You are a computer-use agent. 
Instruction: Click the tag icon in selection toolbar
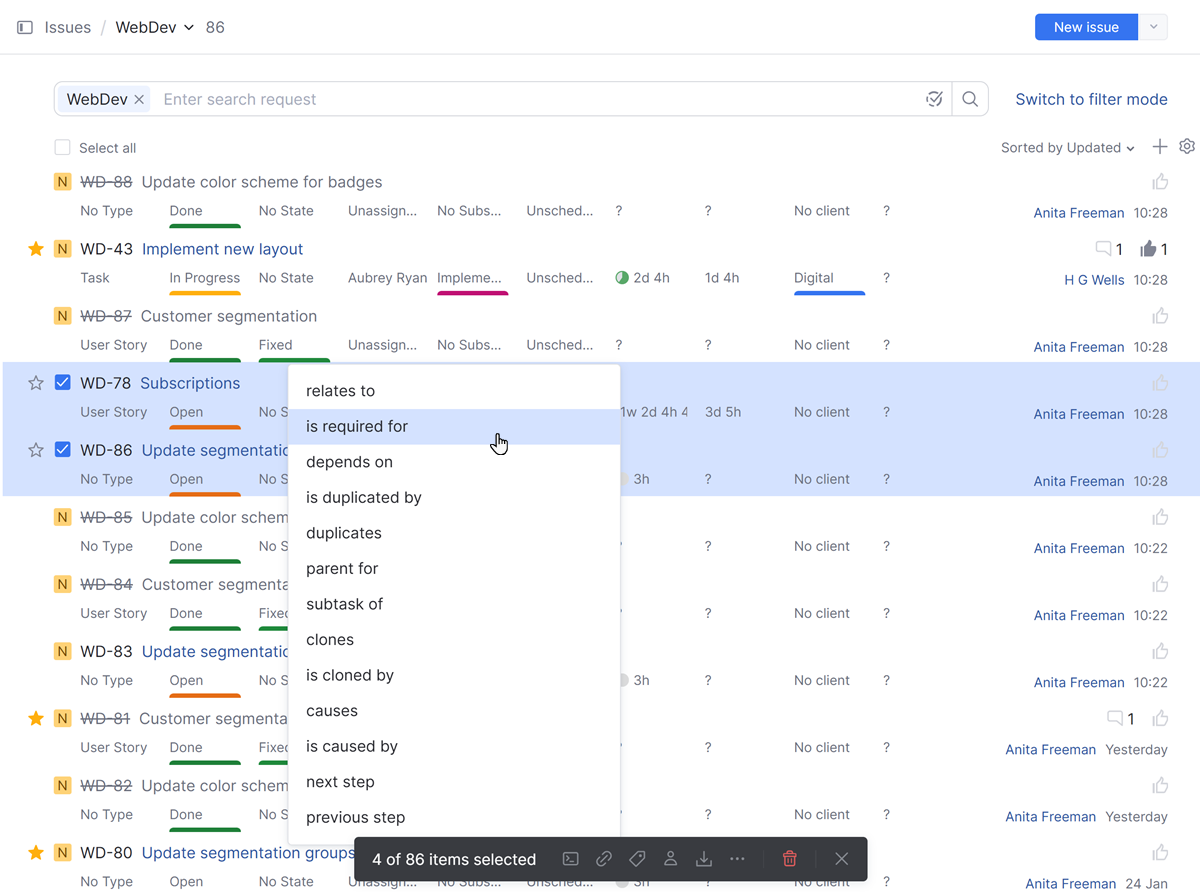tap(637, 859)
